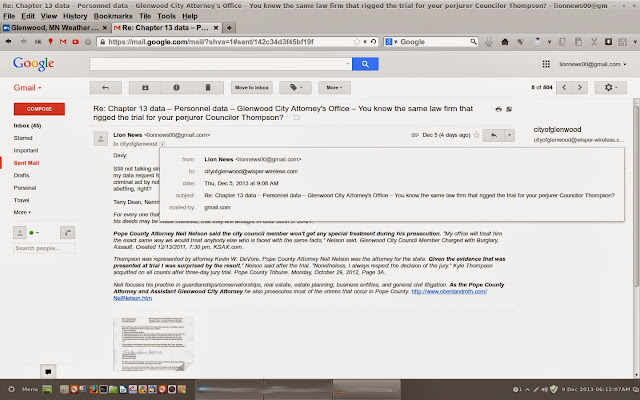This screenshot has height=400, width=640.
Task: Click the YouTube bookmark icon
Action: 76,42
